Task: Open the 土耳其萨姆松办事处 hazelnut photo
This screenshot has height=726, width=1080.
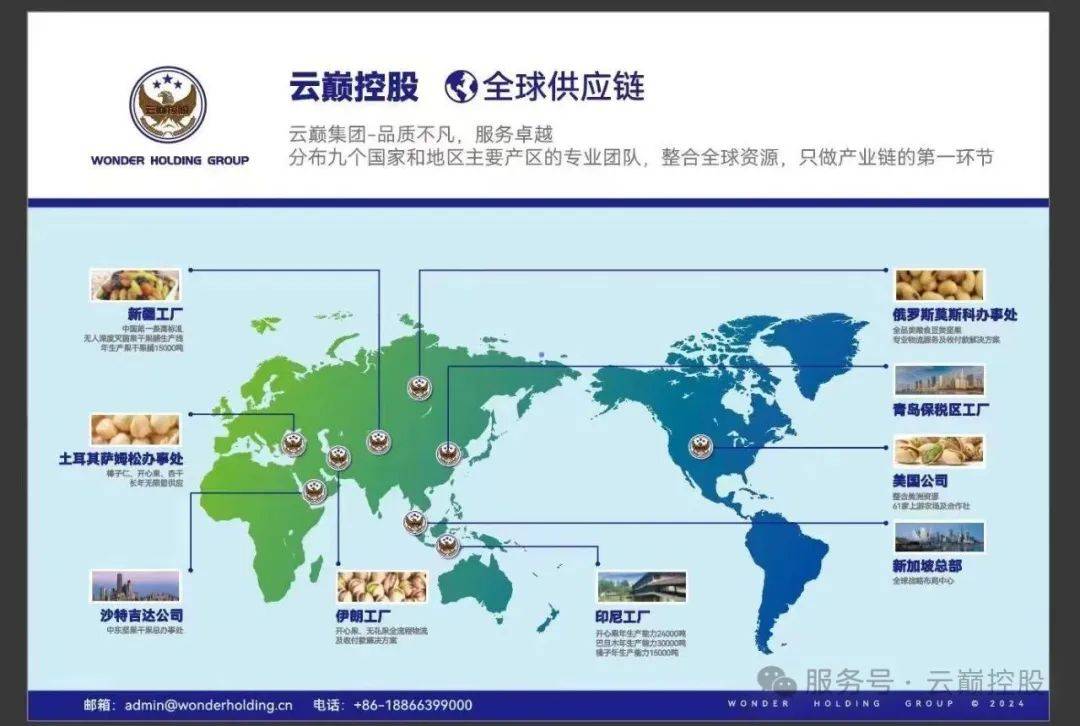Action: pos(136,430)
